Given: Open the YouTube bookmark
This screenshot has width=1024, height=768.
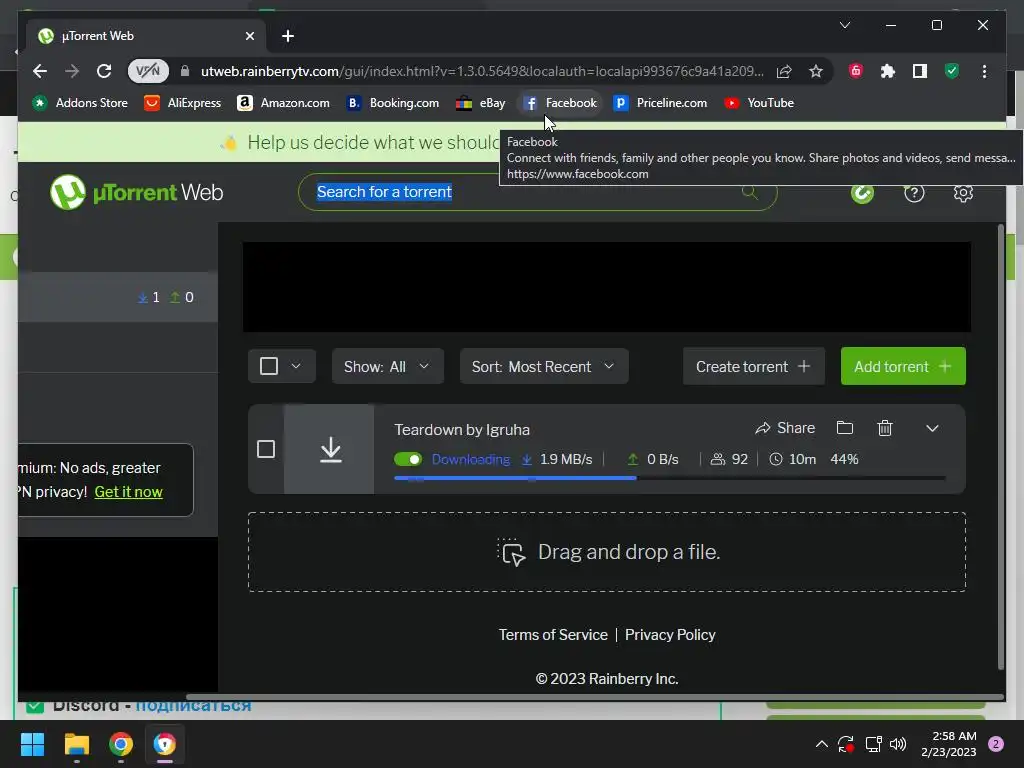Looking at the screenshot, I should tap(759, 103).
